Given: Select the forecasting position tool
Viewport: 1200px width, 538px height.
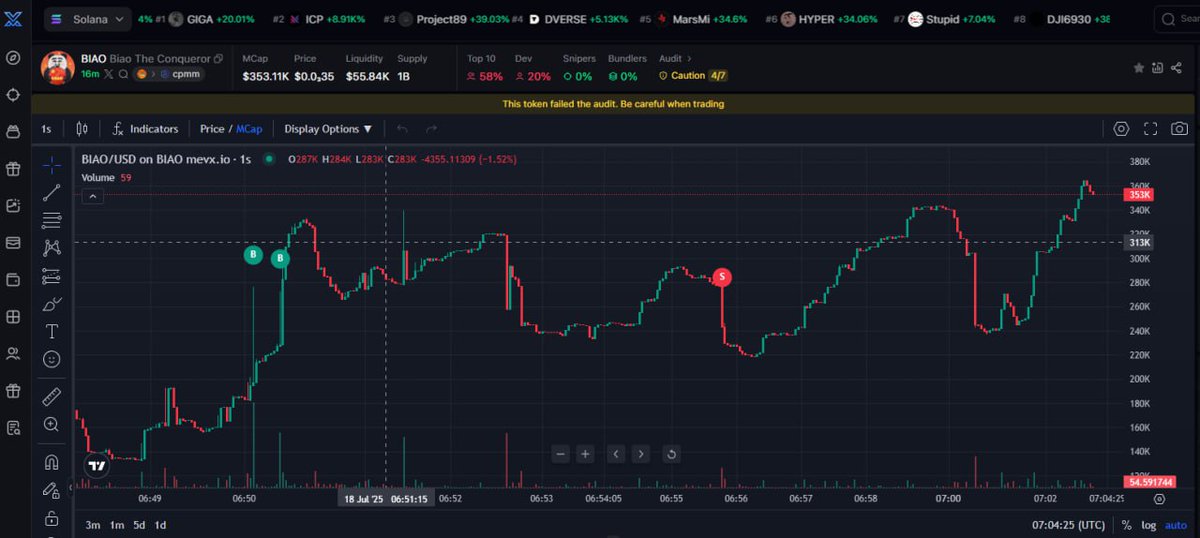Looking at the screenshot, I should click(x=52, y=276).
